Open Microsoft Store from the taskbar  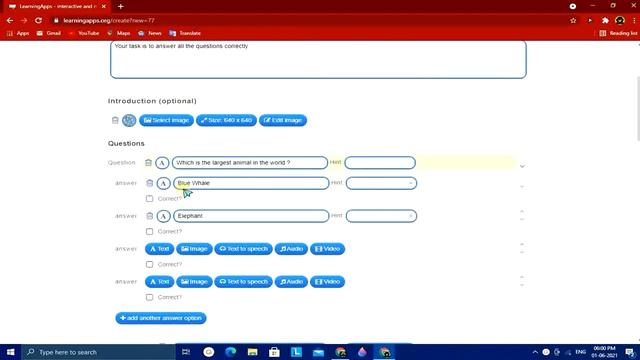tap(274, 352)
